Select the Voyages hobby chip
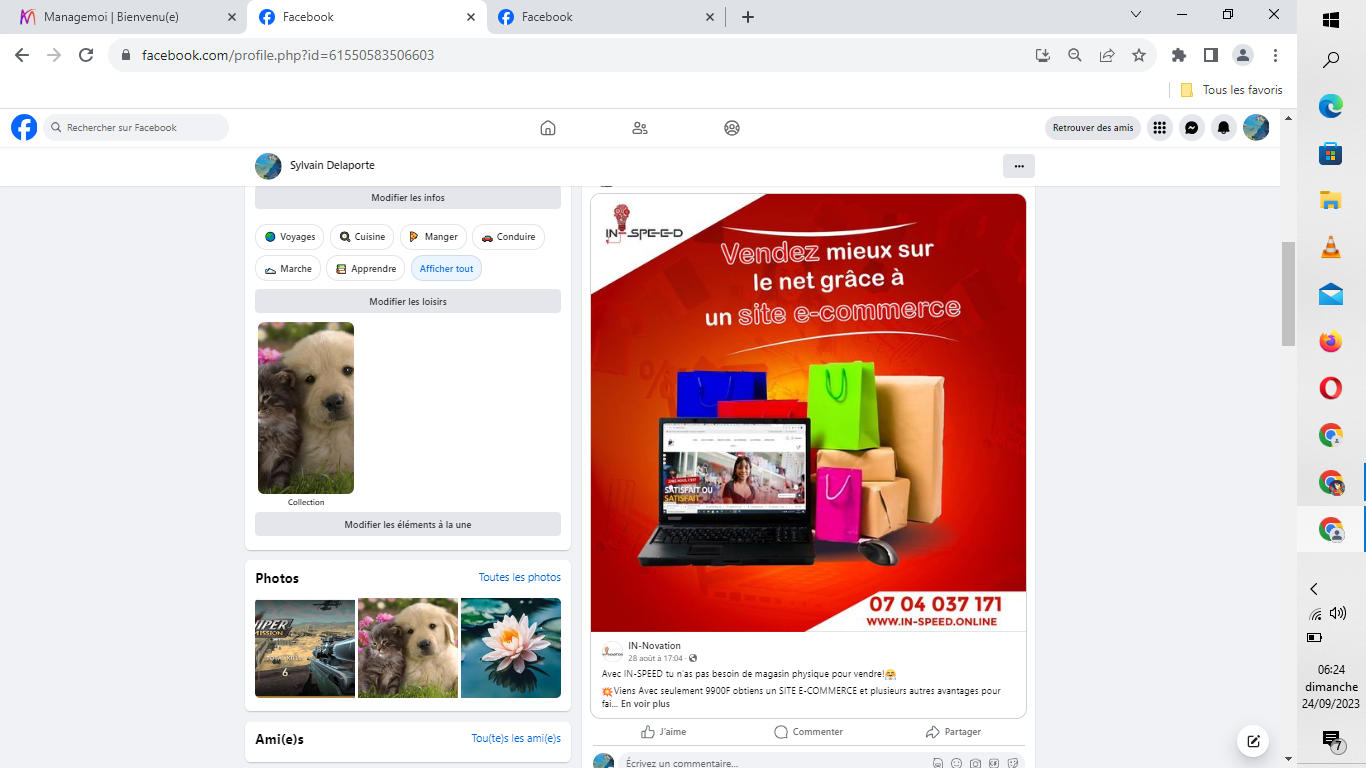Image resolution: width=1366 pixels, height=768 pixels. tap(290, 237)
